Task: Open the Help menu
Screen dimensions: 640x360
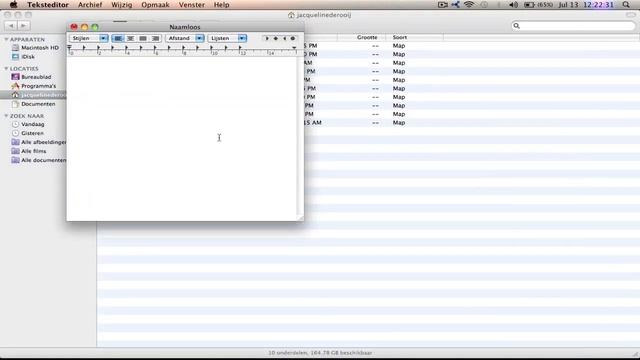Action: (221, 5)
